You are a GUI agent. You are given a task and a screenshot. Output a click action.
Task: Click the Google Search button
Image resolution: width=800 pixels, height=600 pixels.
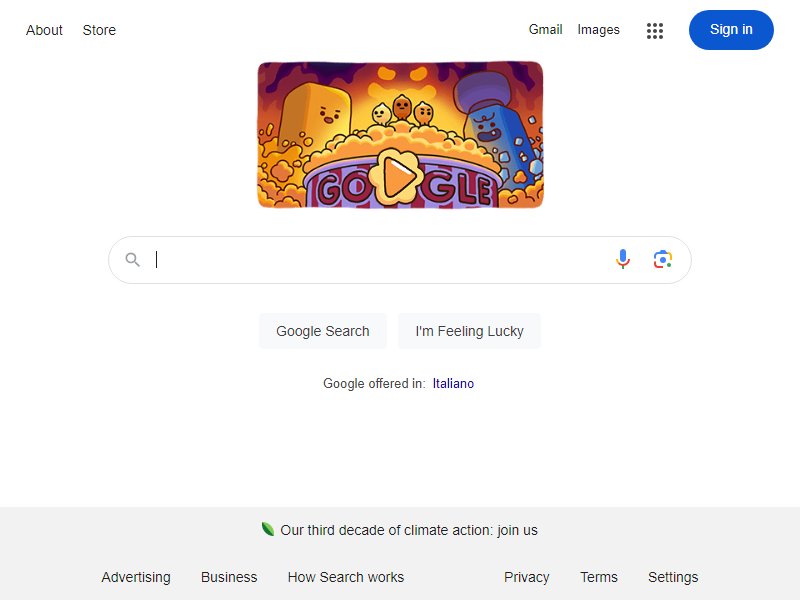322,331
